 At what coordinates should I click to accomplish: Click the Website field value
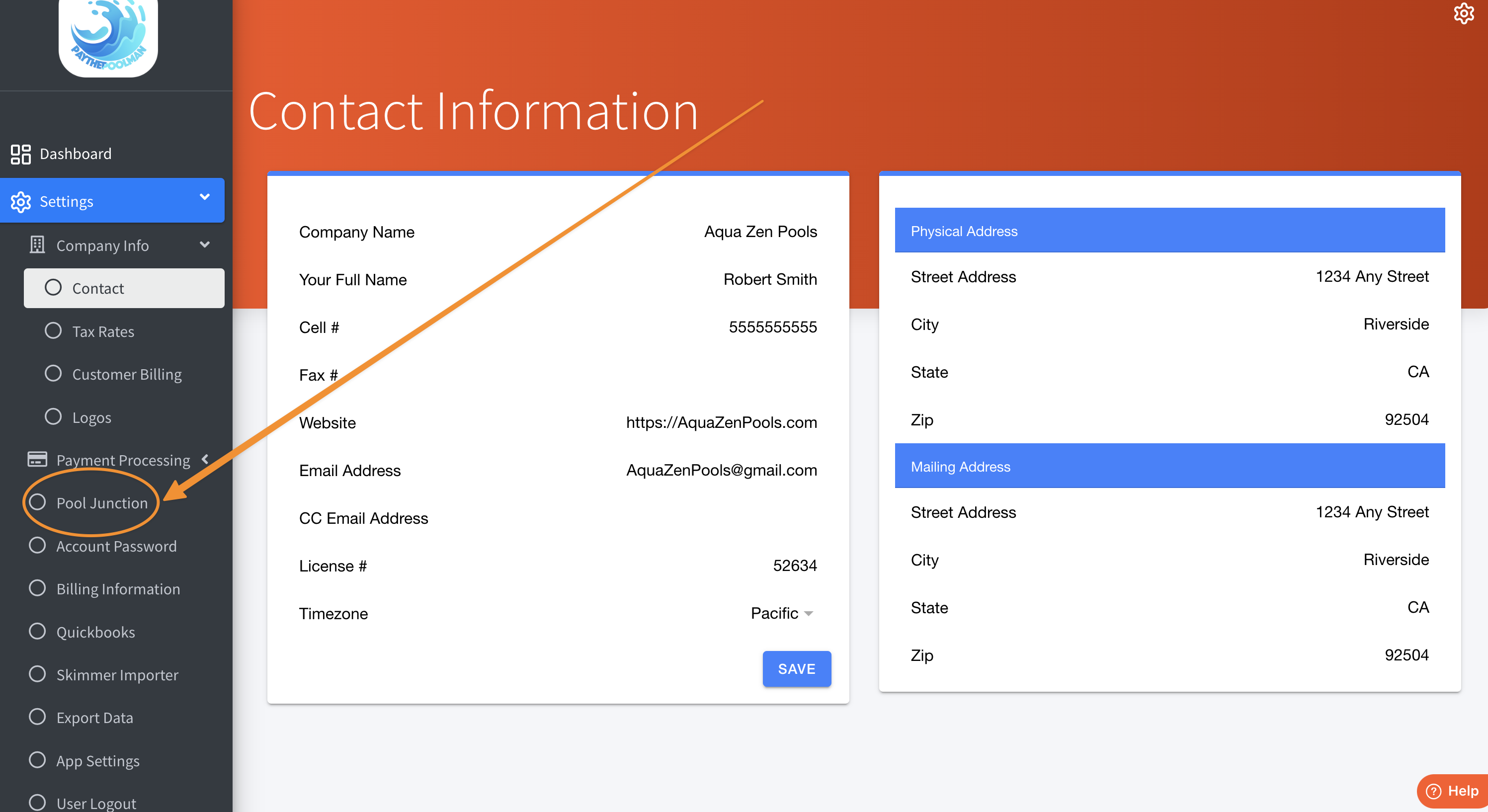pos(721,423)
